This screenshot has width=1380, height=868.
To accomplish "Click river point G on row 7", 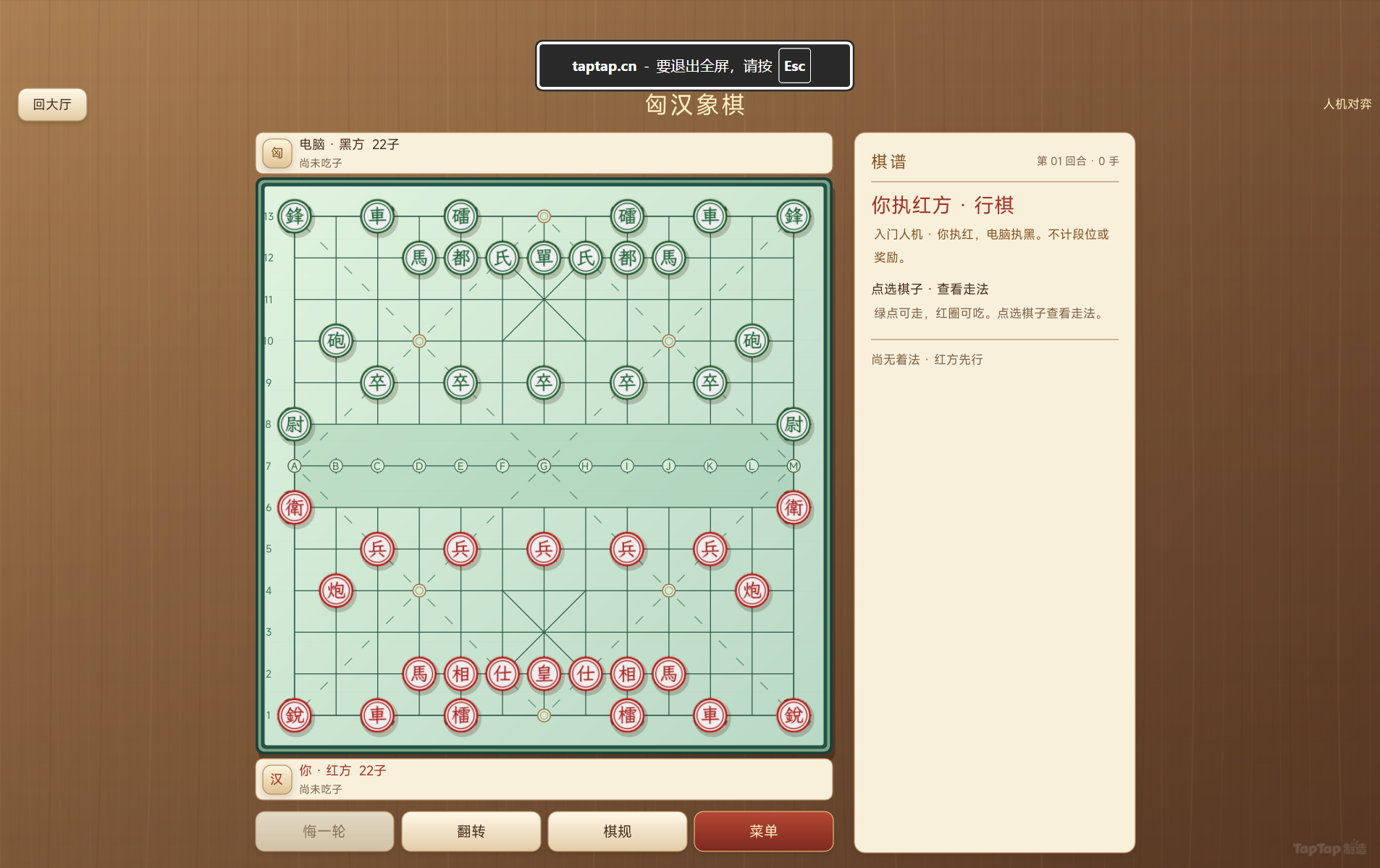I will [544, 465].
